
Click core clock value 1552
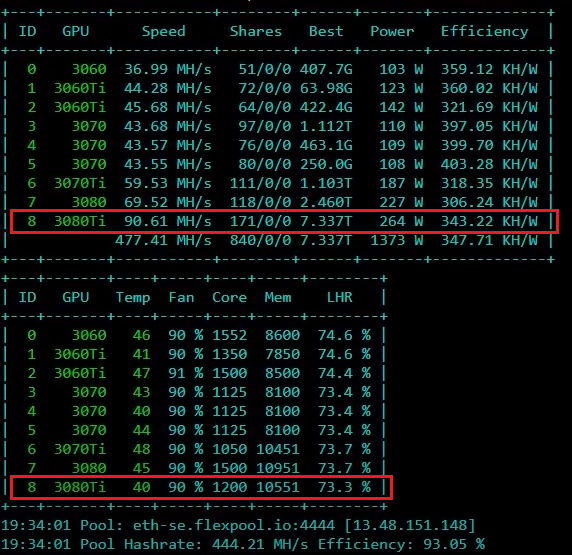pyautogui.click(x=229, y=335)
